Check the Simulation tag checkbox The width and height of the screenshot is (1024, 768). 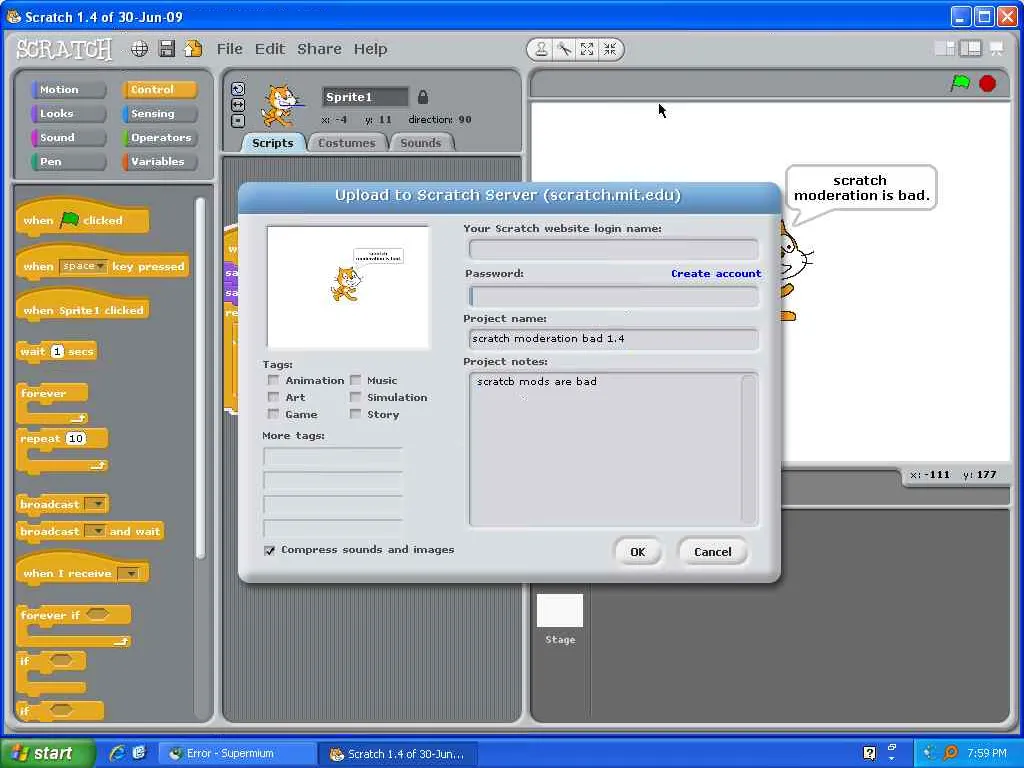(x=355, y=397)
